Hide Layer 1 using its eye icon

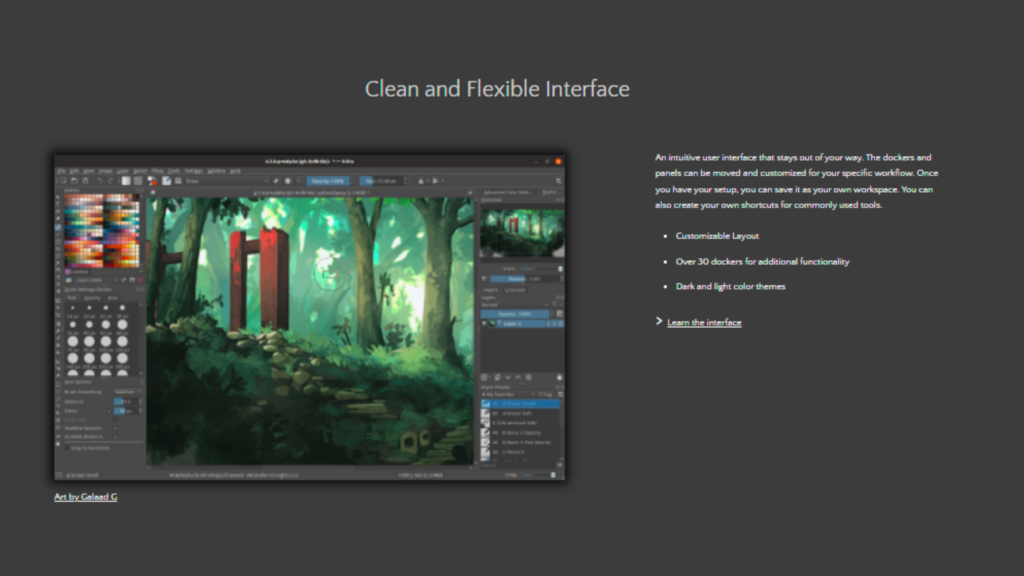click(x=485, y=323)
